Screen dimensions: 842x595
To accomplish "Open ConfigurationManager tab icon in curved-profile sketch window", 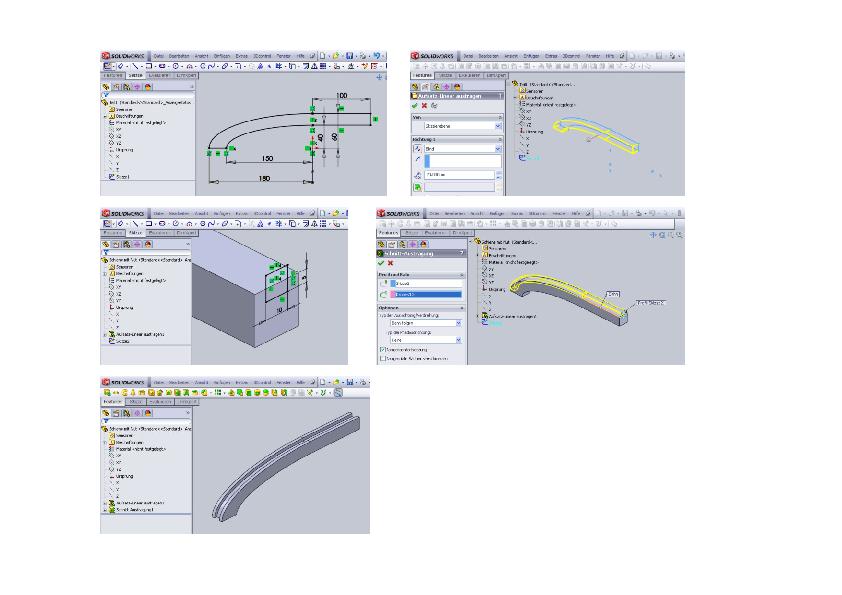I will click(127, 86).
